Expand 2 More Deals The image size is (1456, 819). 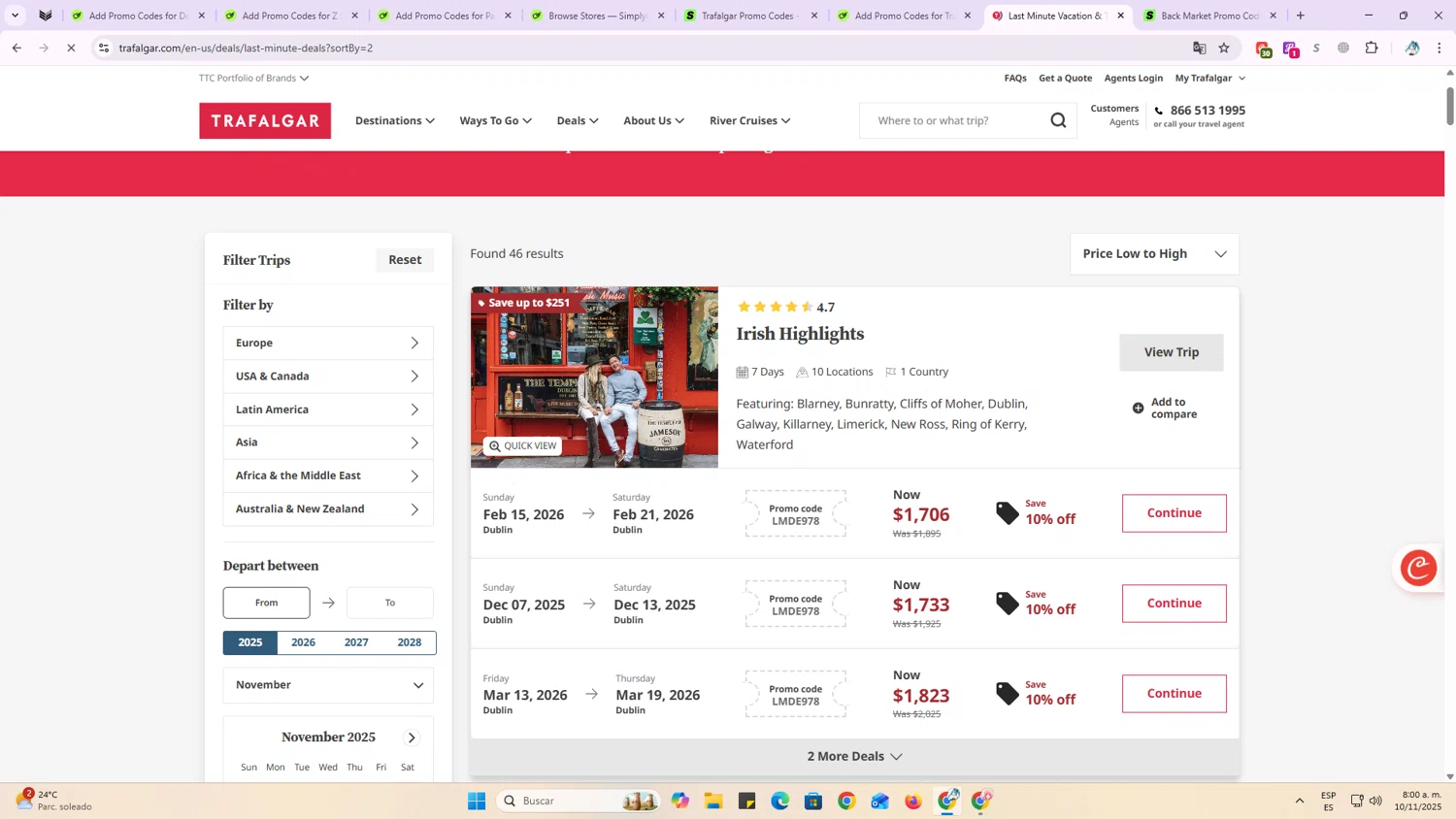pyautogui.click(x=854, y=756)
